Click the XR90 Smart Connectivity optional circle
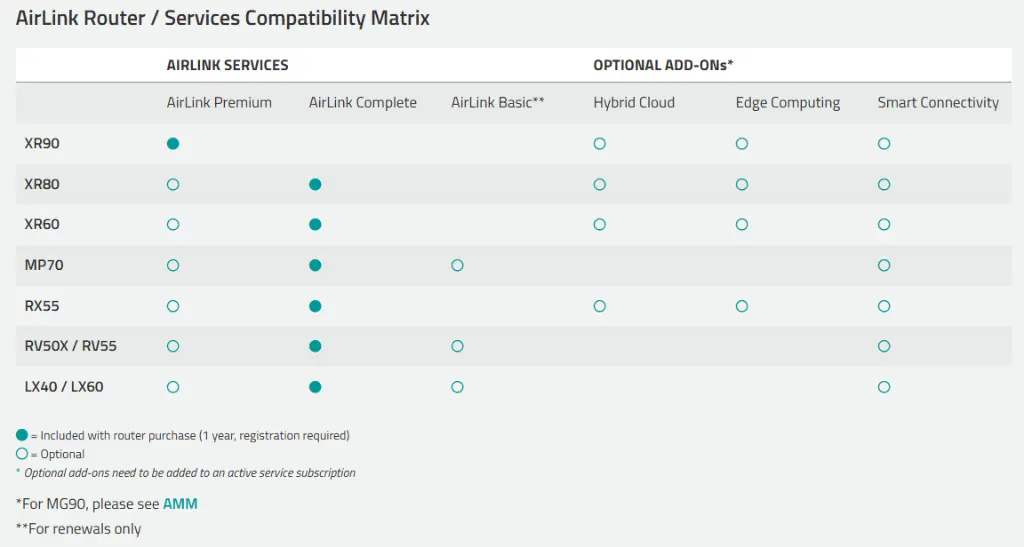This screenshot has height=547, width=1024. coord(884,144)
